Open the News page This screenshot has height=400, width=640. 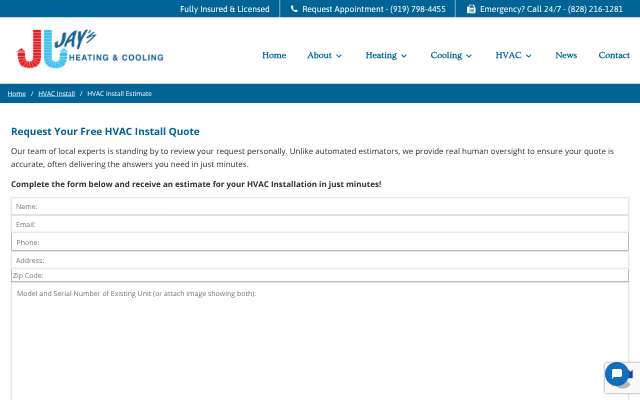pyautogui.click(x=566, y=55)
